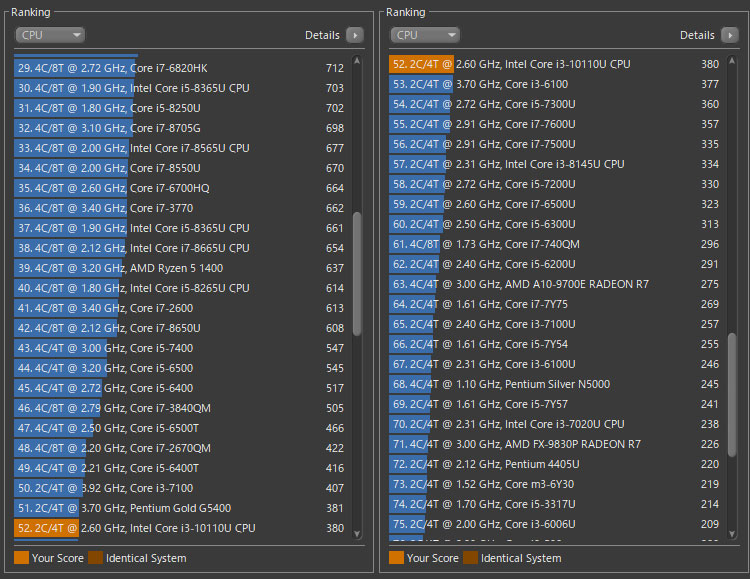
Task: Select row 73 Core m3-6Y30
Action: pyautogui.click(x=557, y=484)
